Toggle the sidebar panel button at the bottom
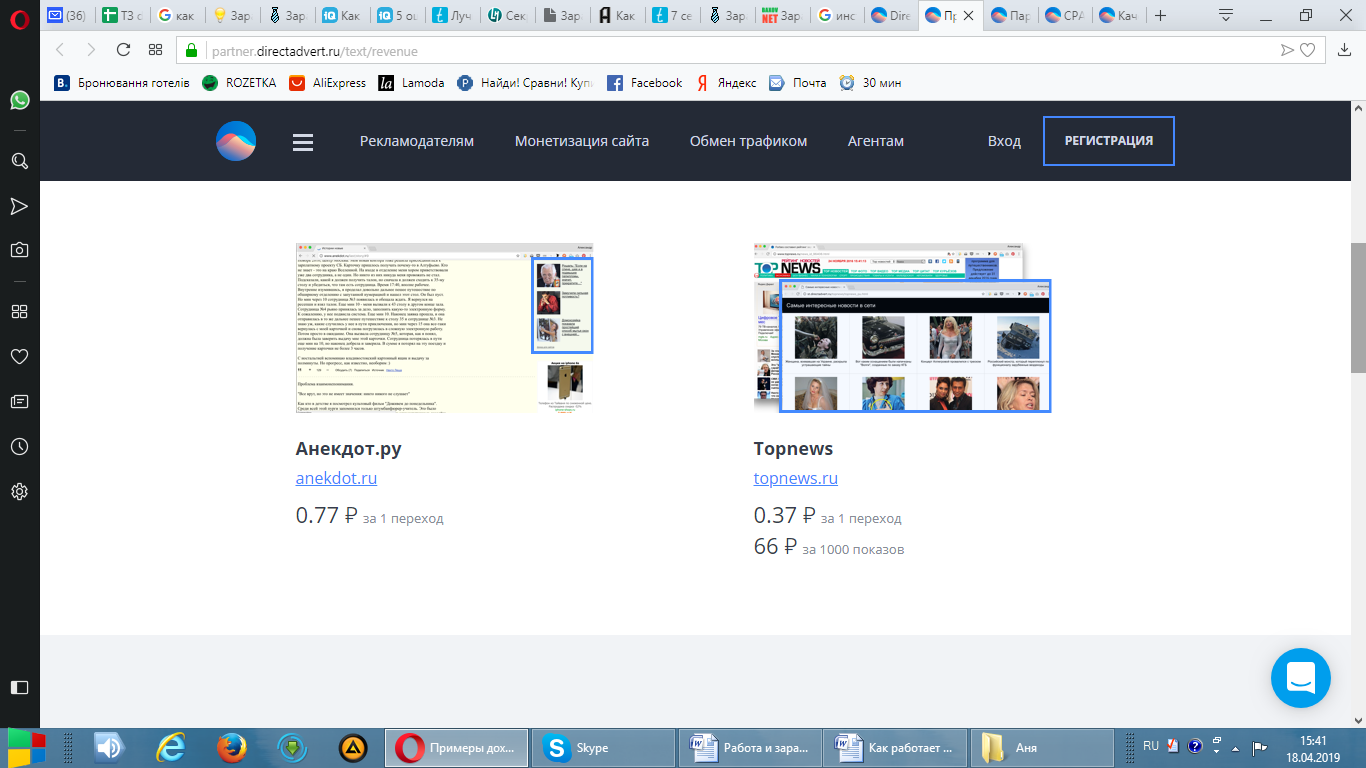Viewport: 1366px width, 768px height. (19, 687)
